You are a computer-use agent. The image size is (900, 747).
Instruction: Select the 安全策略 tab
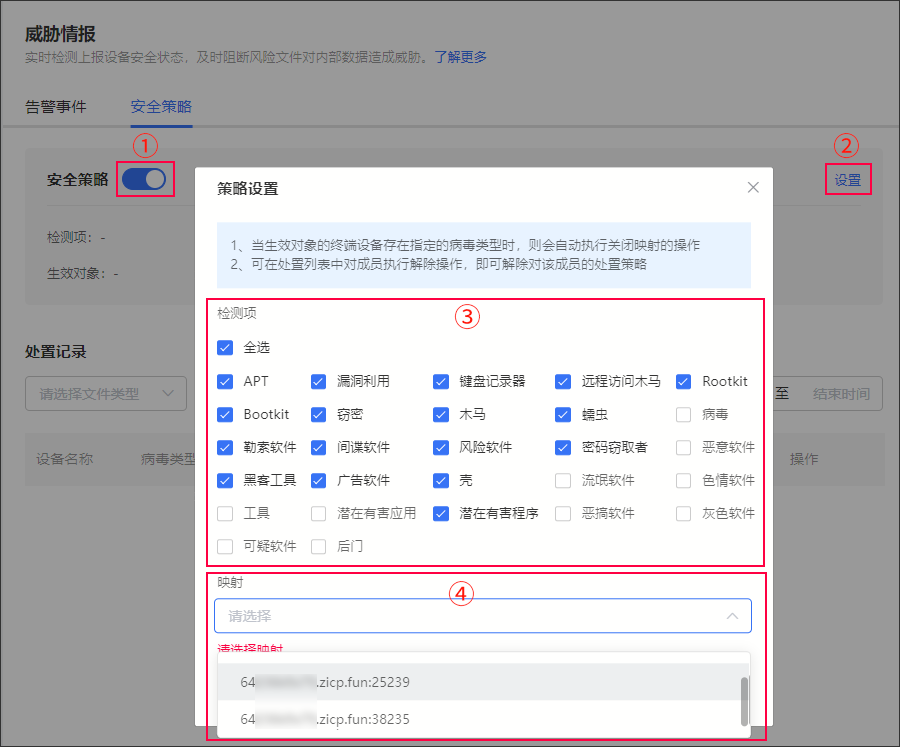[161, 107]
